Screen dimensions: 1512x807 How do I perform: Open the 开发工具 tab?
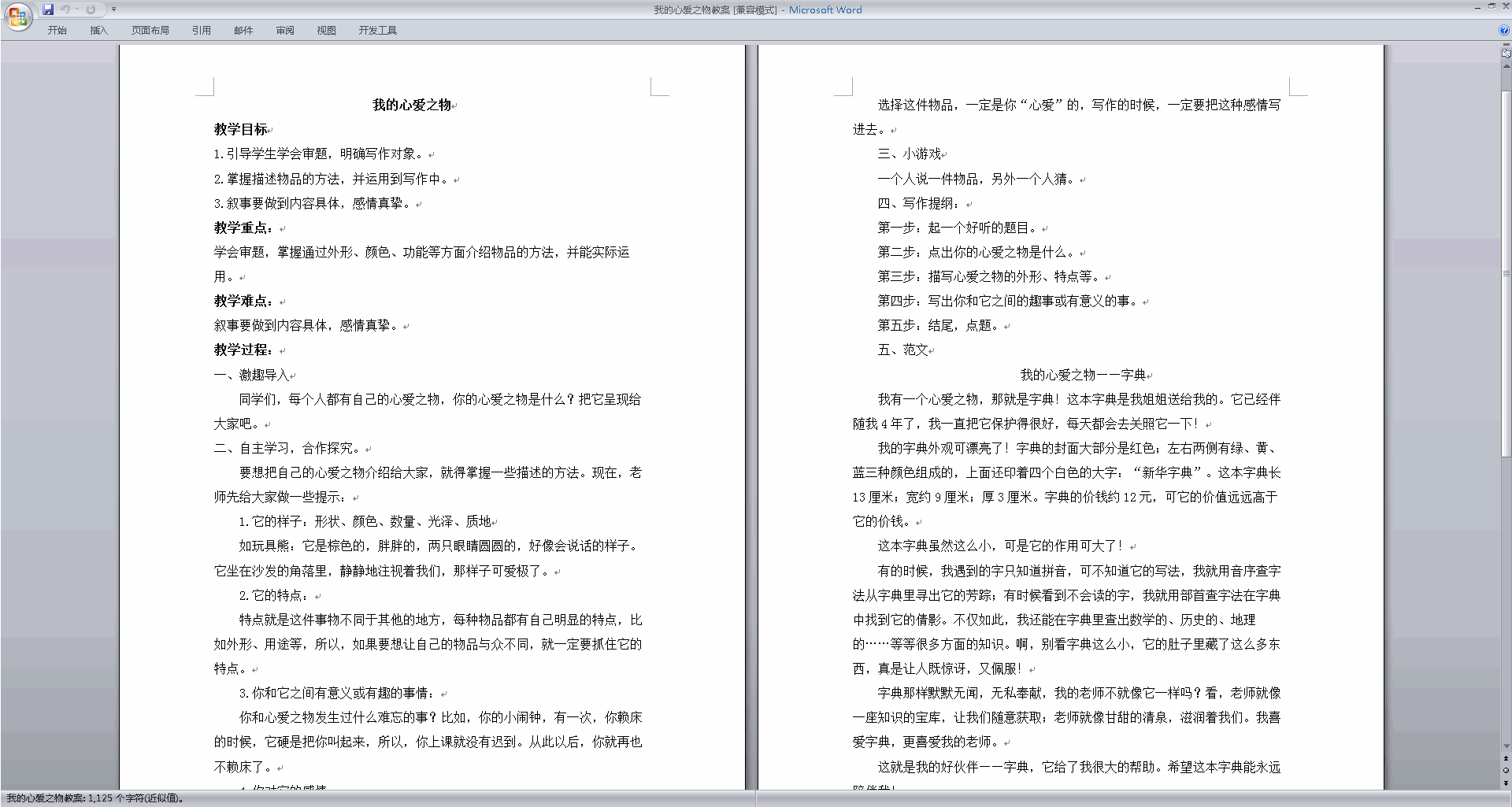(x=378, y=31)
